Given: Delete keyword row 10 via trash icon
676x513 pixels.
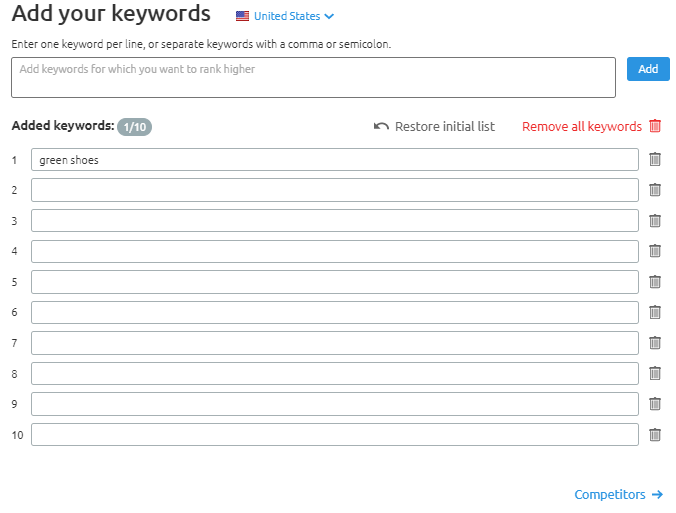Looking at the screenshot, I should (654, 435).
